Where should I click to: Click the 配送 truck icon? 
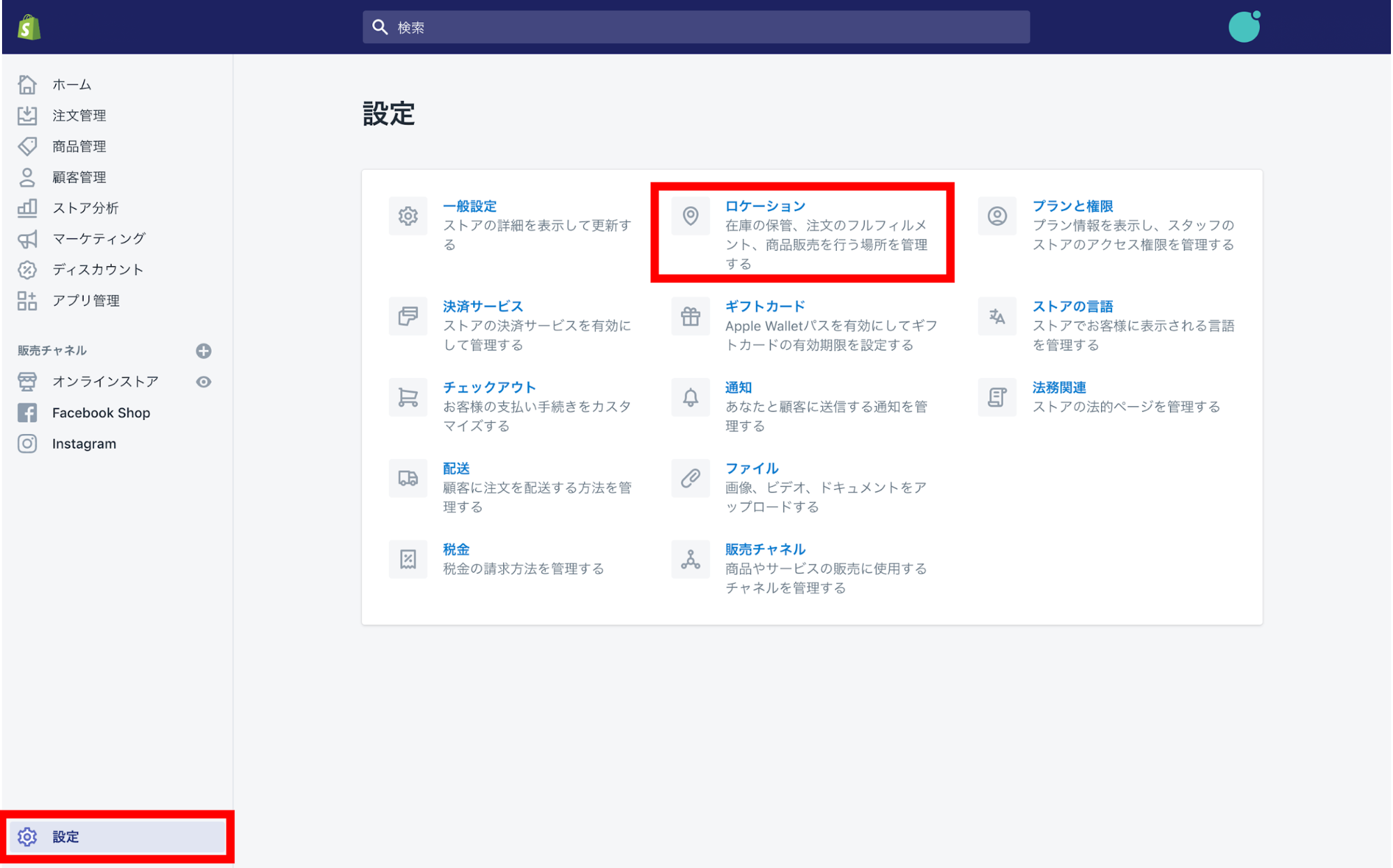pyautogui.click(x=408, y=478)
